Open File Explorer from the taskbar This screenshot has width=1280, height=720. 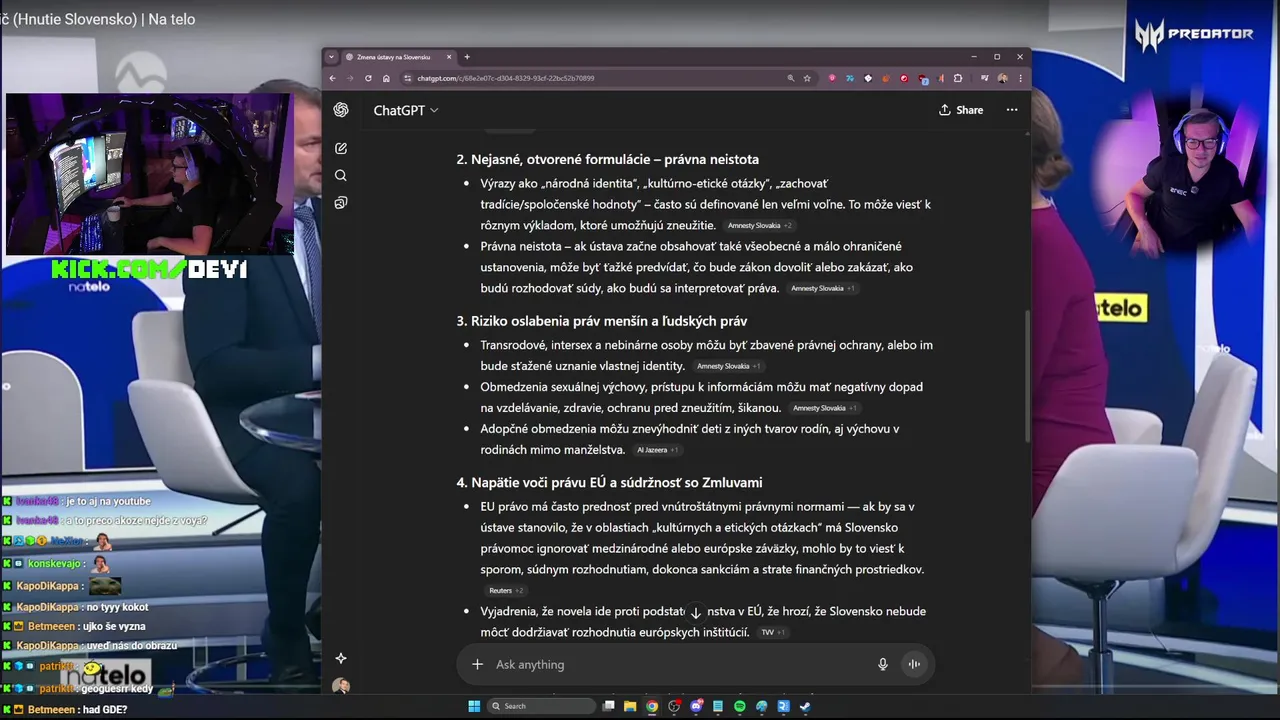click(x=630, y=706)
